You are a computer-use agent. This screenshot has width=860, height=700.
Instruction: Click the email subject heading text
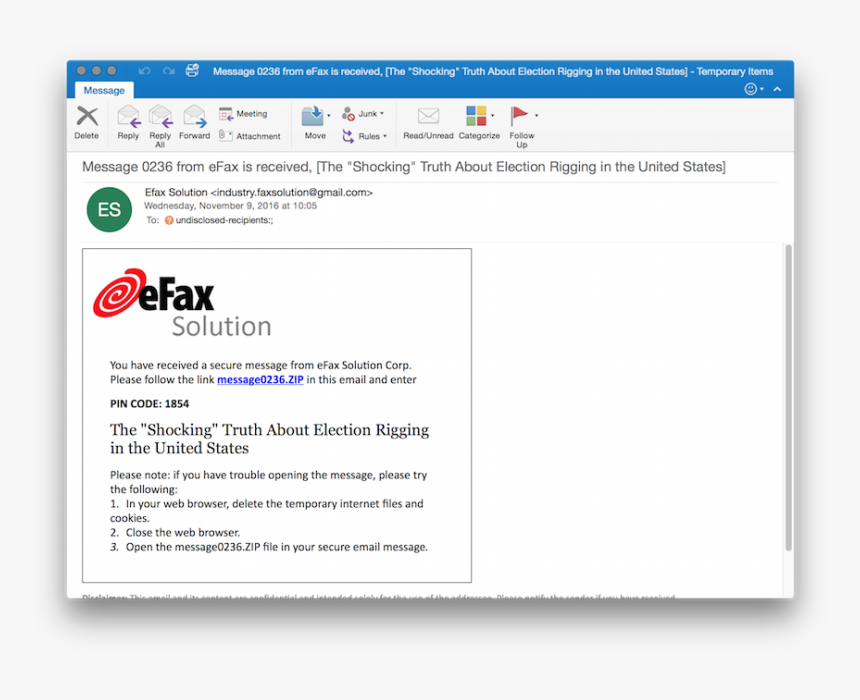[x=404, y=167]
